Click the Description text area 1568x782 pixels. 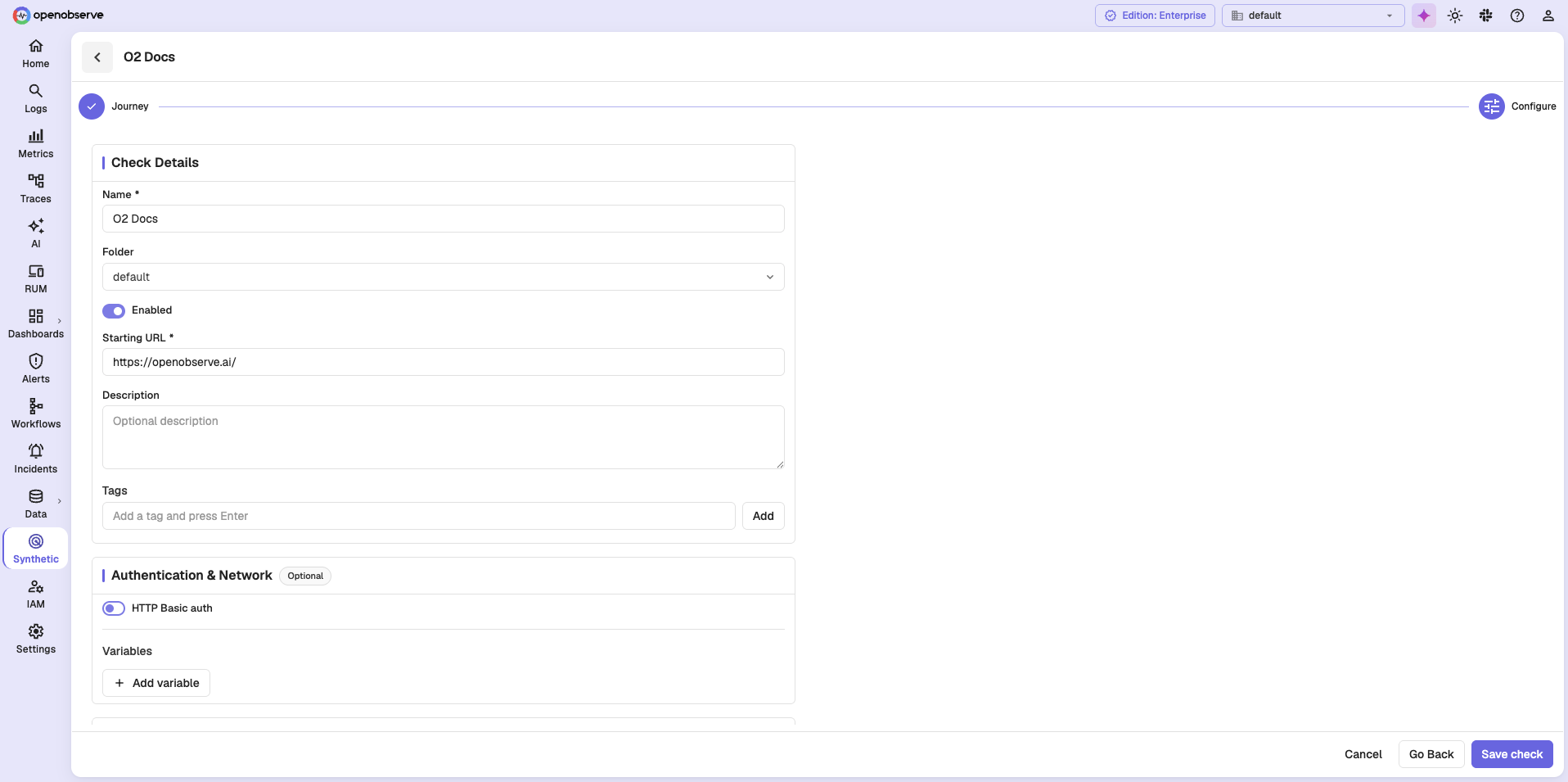pyautogui.click(x=444, y=437)
